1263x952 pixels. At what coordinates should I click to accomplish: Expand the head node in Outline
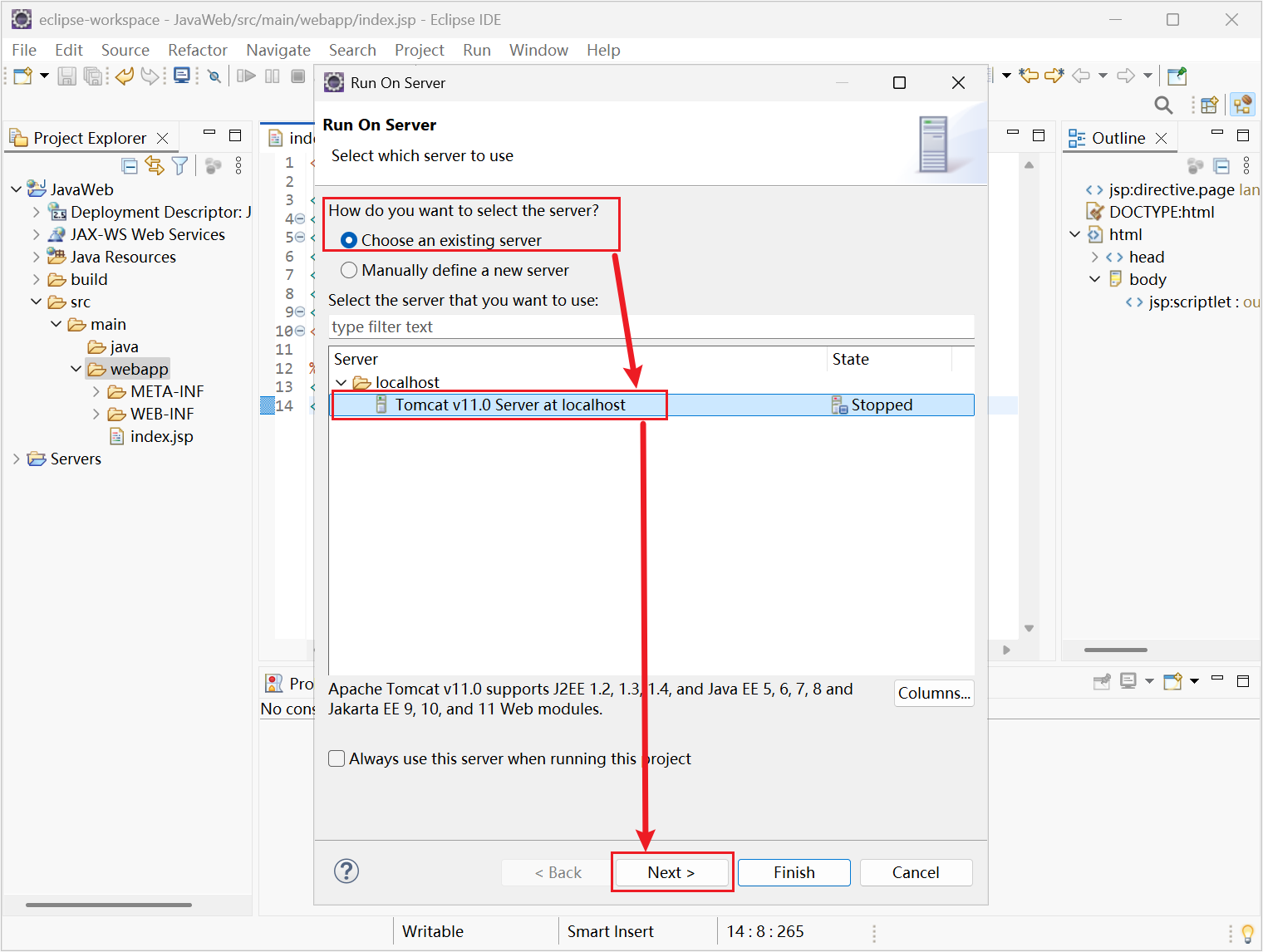[1094, 257]
